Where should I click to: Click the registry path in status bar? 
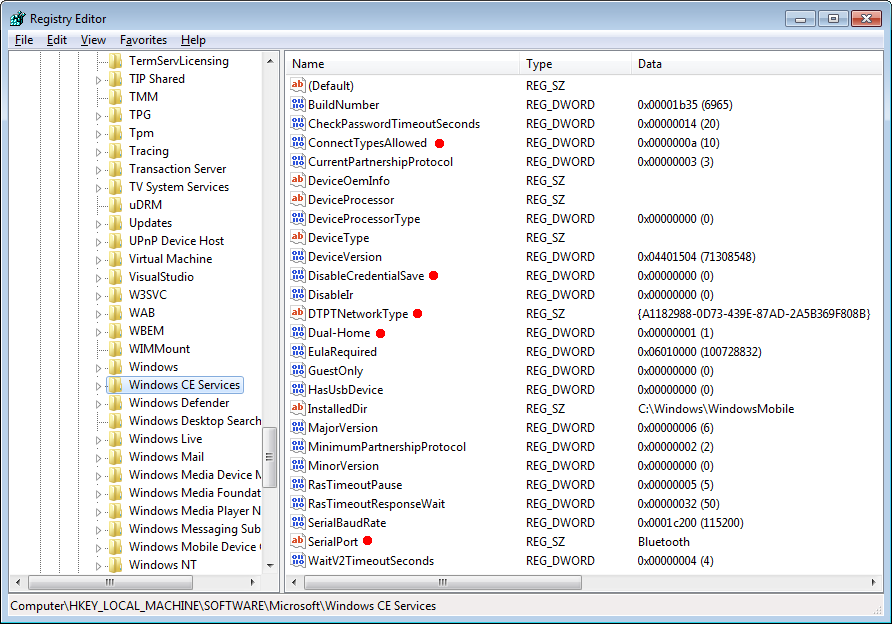[223, 606]
